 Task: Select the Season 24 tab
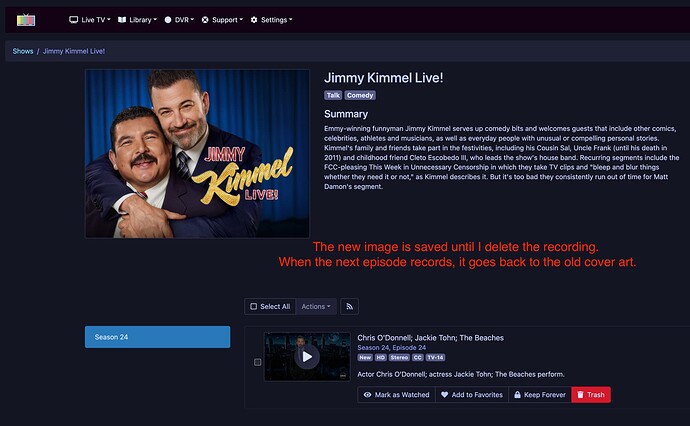(158, 337)
